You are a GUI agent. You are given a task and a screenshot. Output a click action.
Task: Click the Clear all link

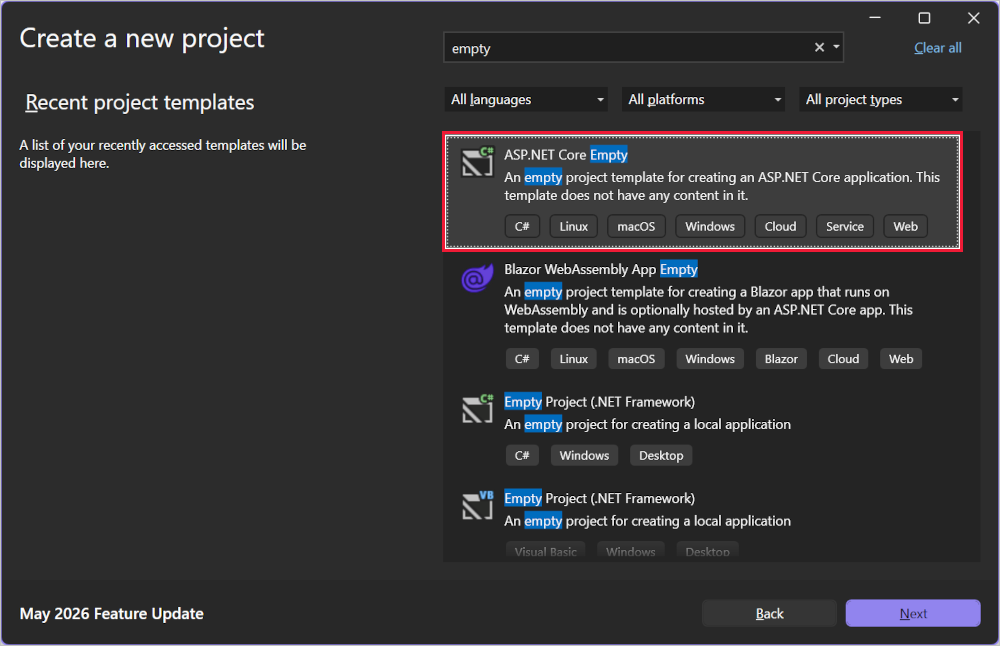pyautogui.click(x=938, y=48)
